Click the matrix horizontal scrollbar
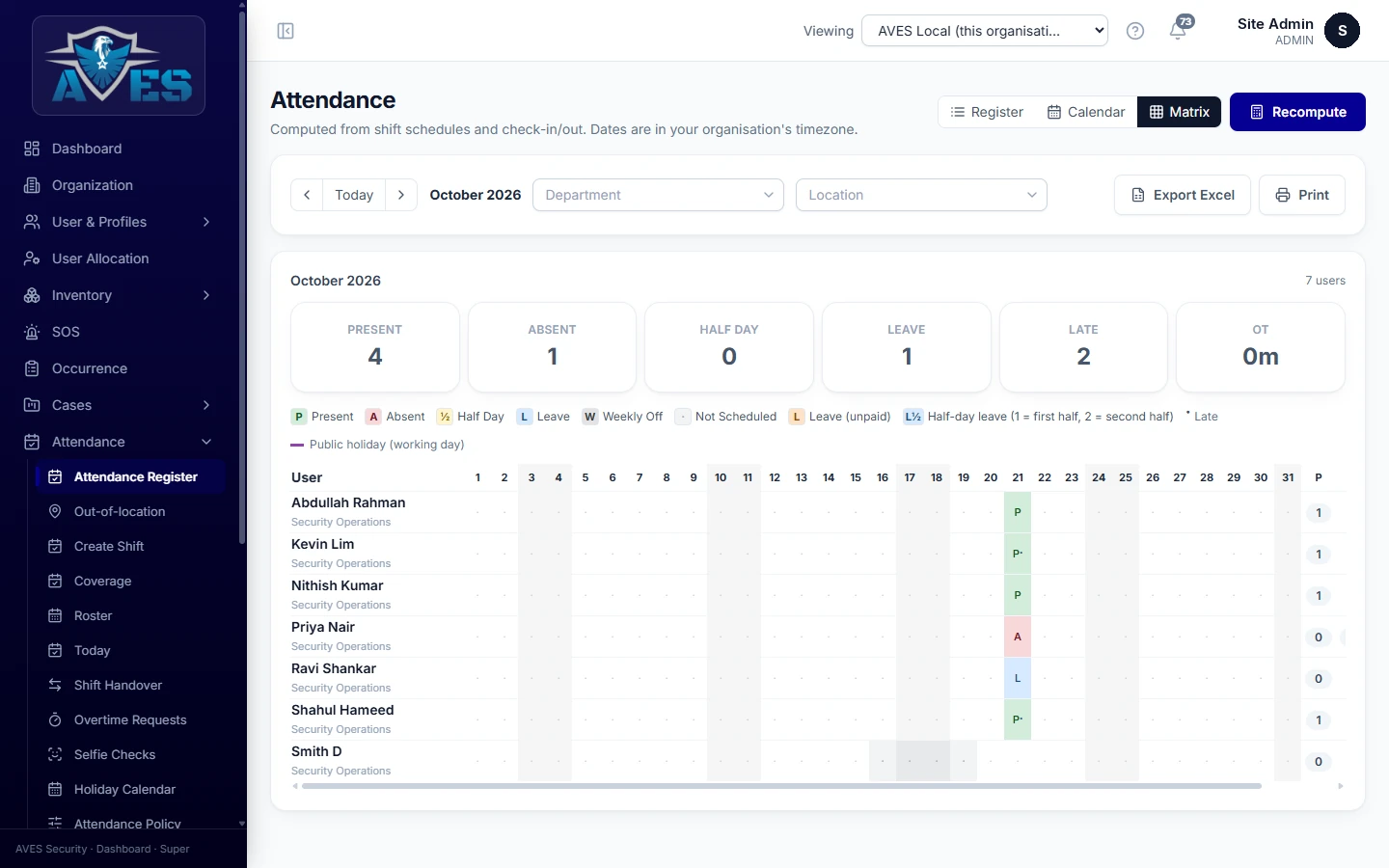1389x868 pixels. [781, 786]
